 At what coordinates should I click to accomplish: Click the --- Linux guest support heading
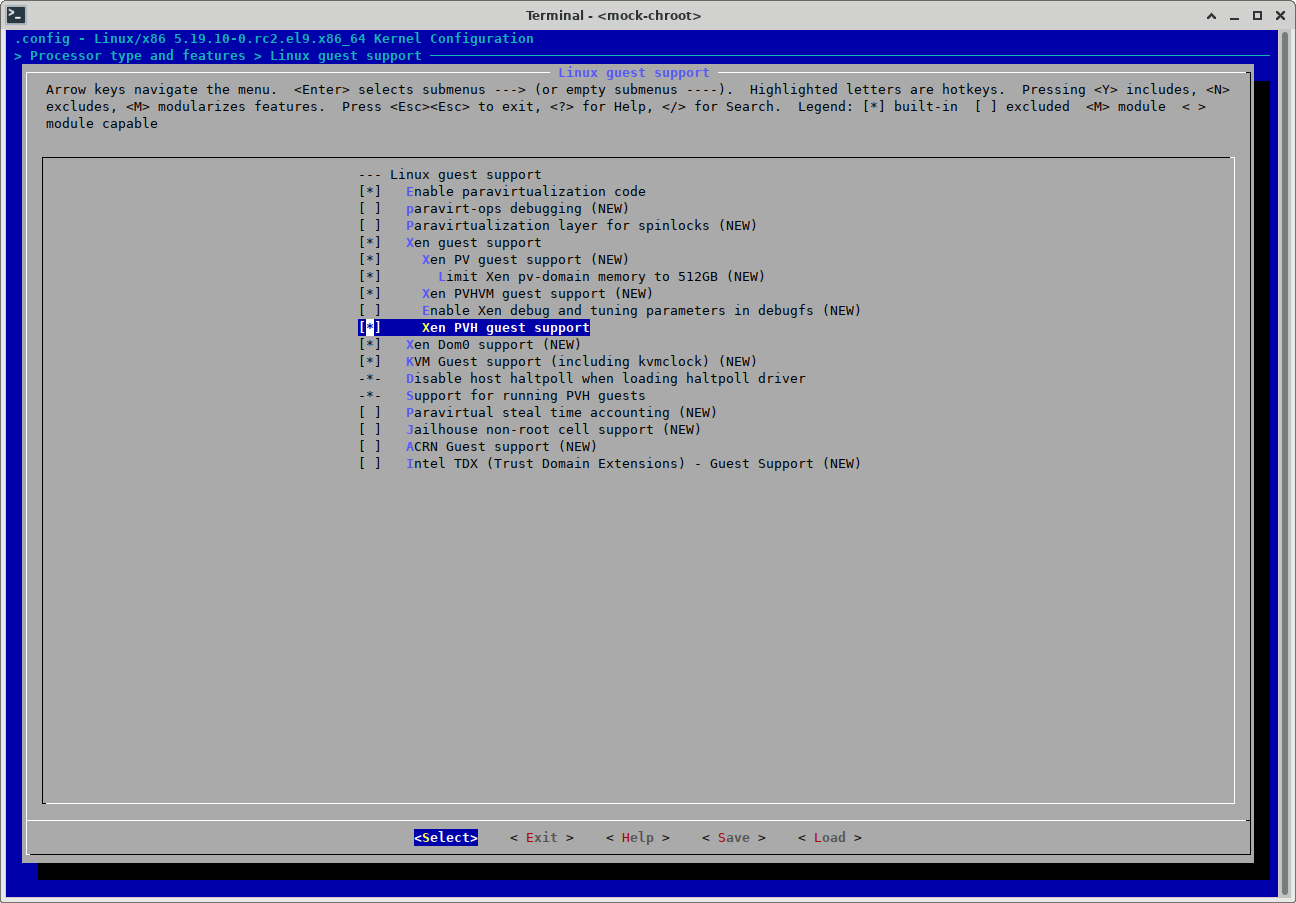[x=450, y=174]
